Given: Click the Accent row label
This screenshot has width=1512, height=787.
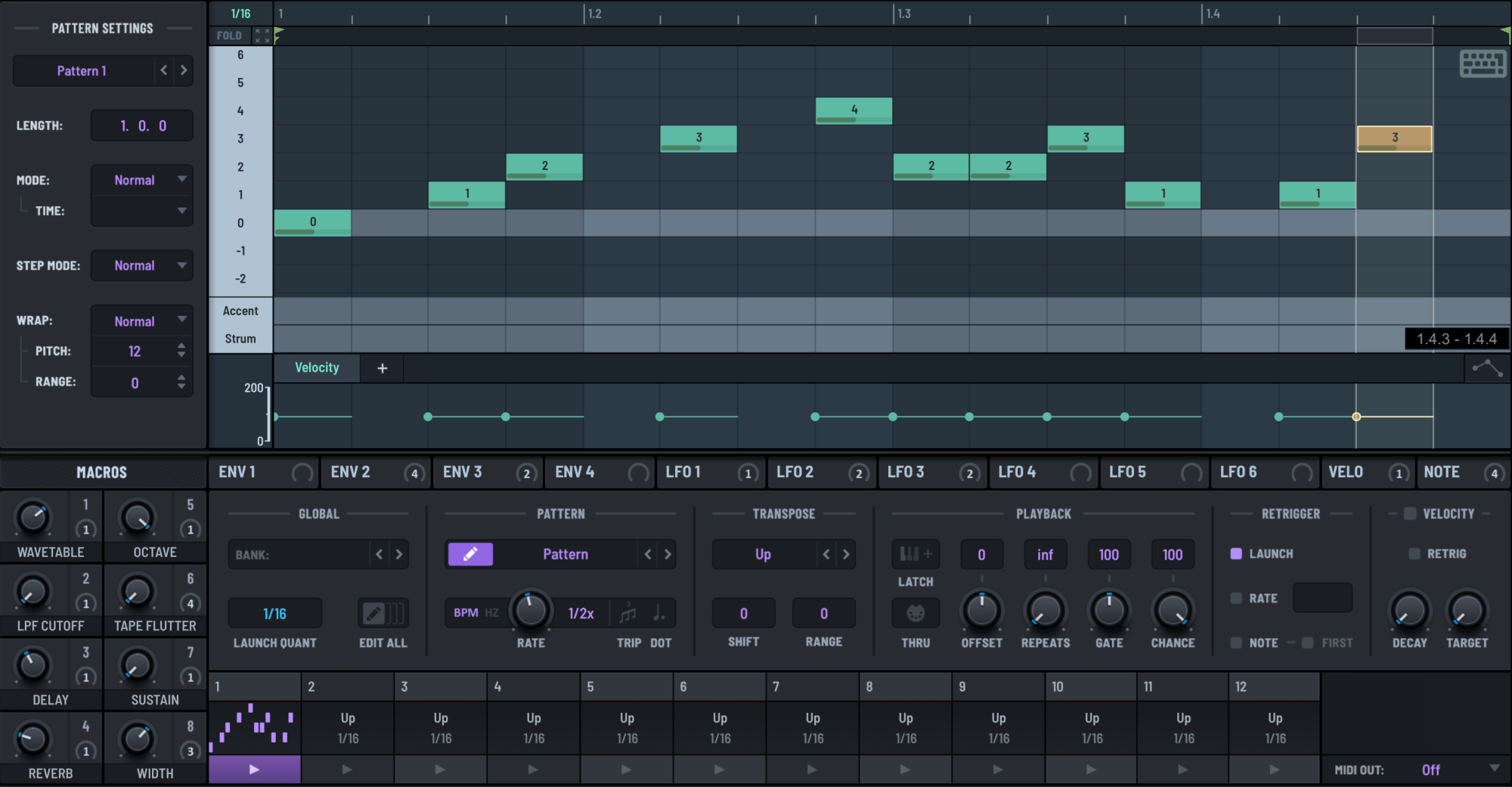Looking at the screenshot, I should (240, 311).
